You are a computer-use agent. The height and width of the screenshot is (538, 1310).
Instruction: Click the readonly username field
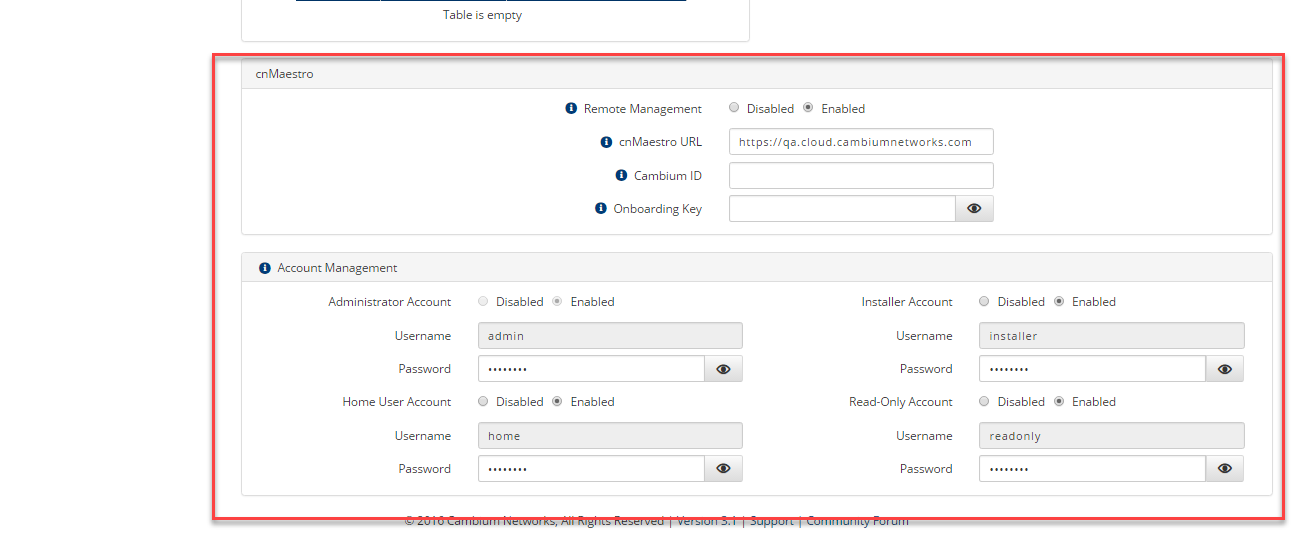point(1112,436)
